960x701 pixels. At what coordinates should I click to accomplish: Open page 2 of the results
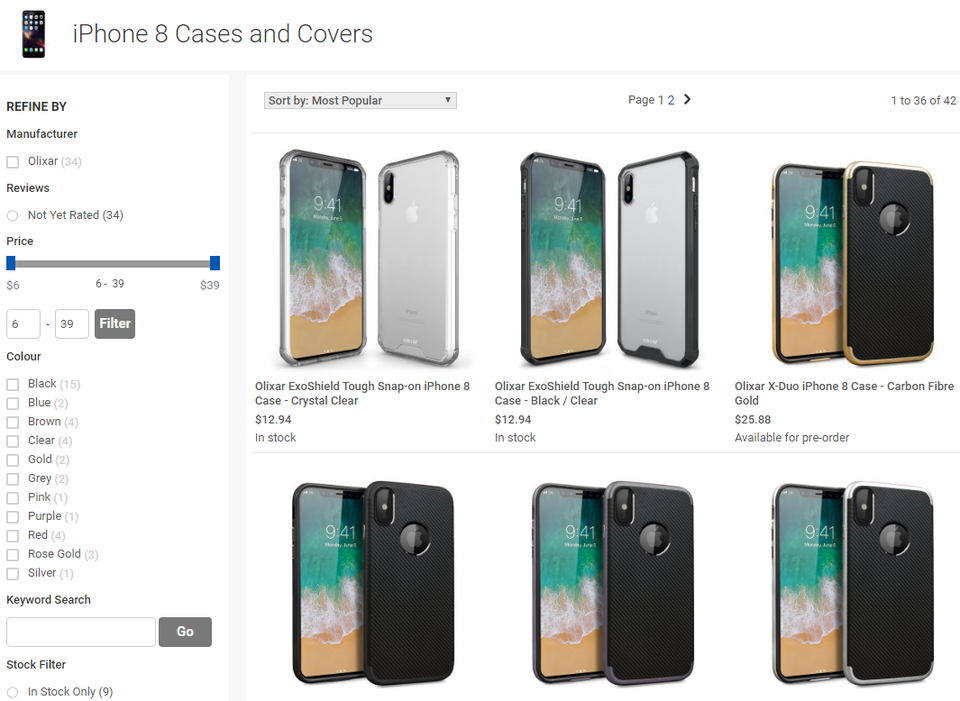coord(672,99)
